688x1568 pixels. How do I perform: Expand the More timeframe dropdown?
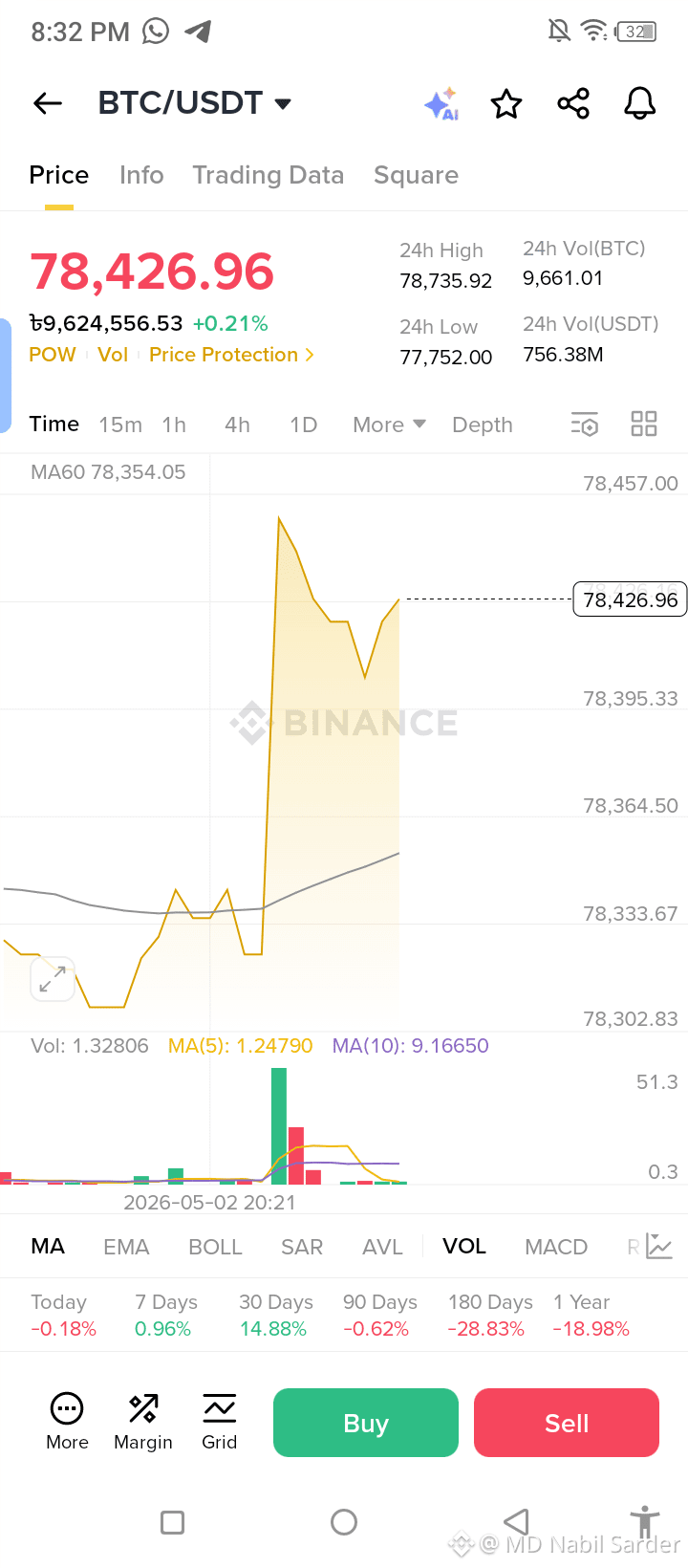389,425
